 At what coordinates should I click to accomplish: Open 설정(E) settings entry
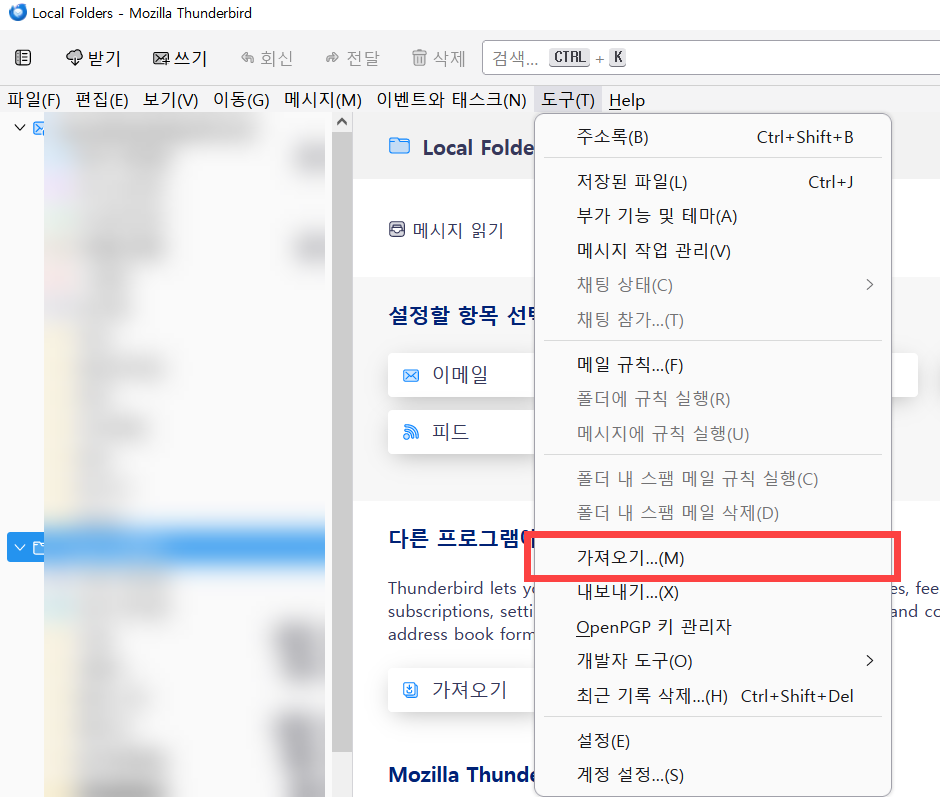point(713,741)
